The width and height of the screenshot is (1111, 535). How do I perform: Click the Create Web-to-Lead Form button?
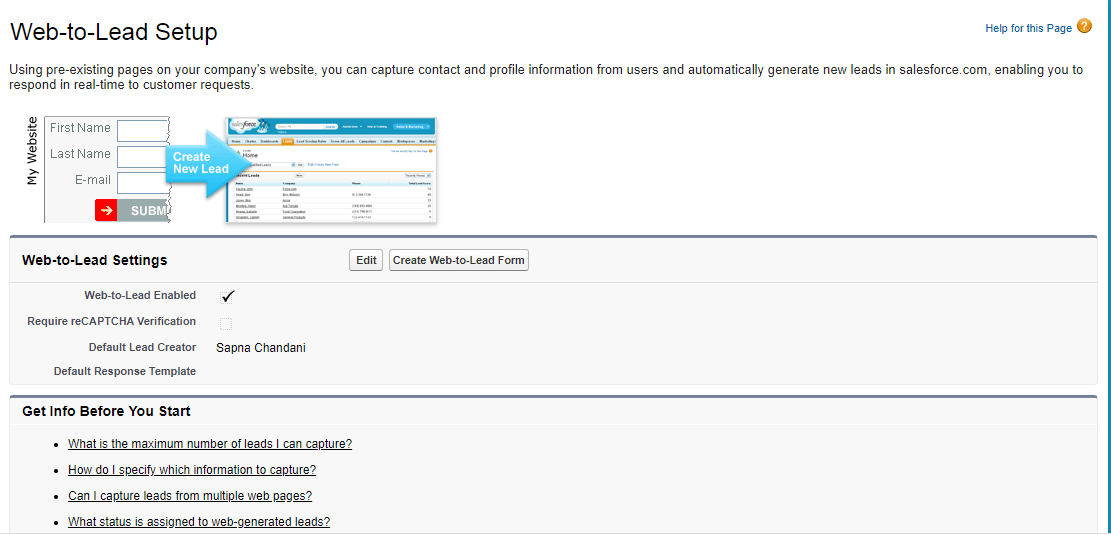[458, 260]
